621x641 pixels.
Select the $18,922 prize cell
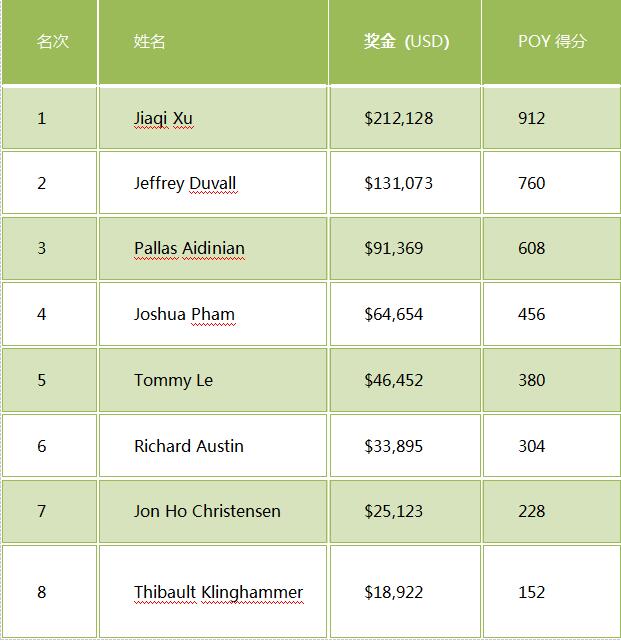405,592
